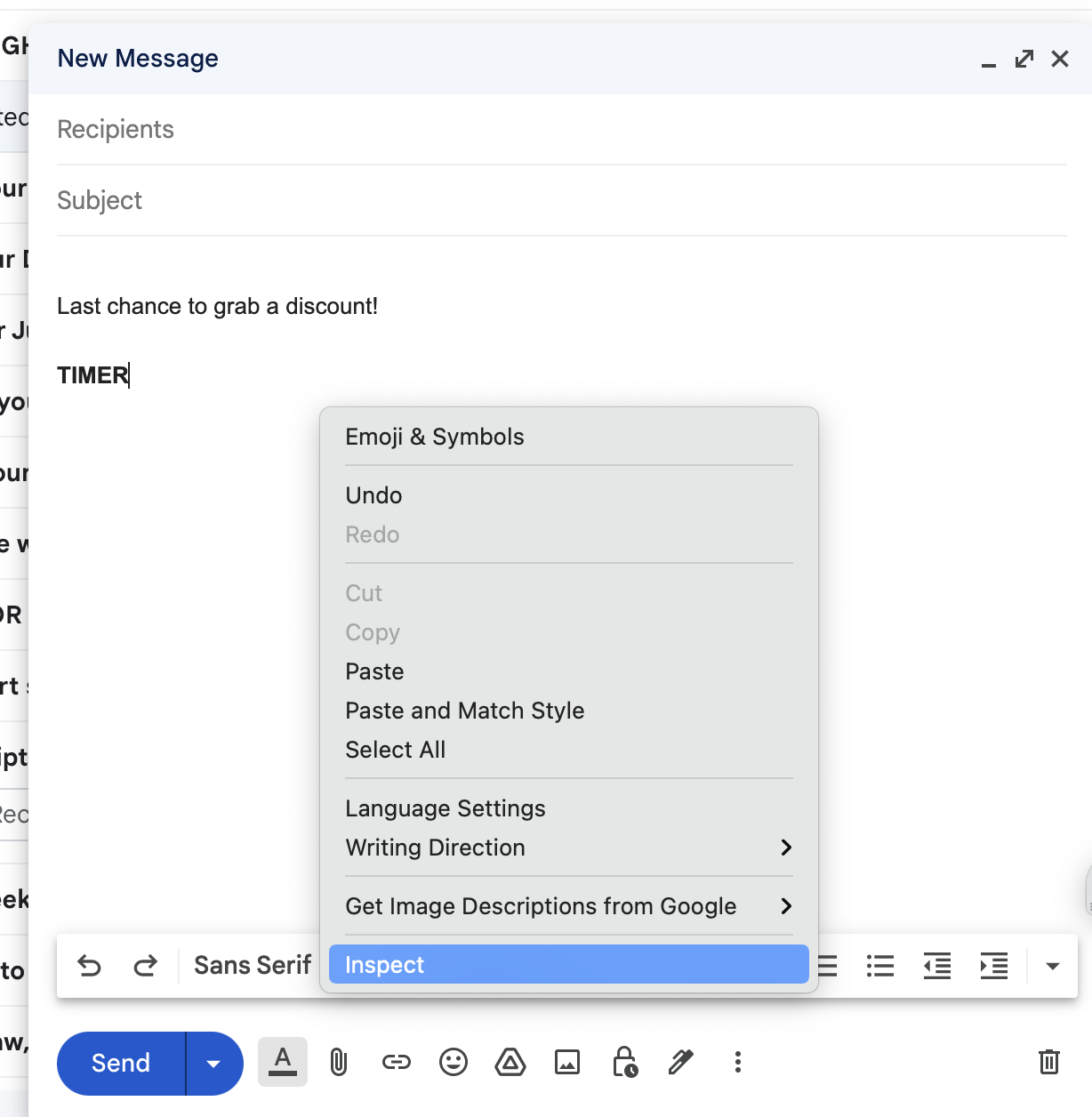Click the insert photo icon
1092x1117 pixels.
[567, 1062]
